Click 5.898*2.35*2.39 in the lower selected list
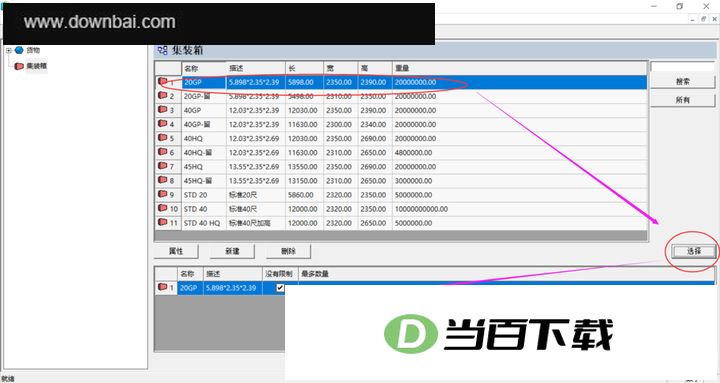This screenshot has height=383, width=720. click(x=233, y=288)
